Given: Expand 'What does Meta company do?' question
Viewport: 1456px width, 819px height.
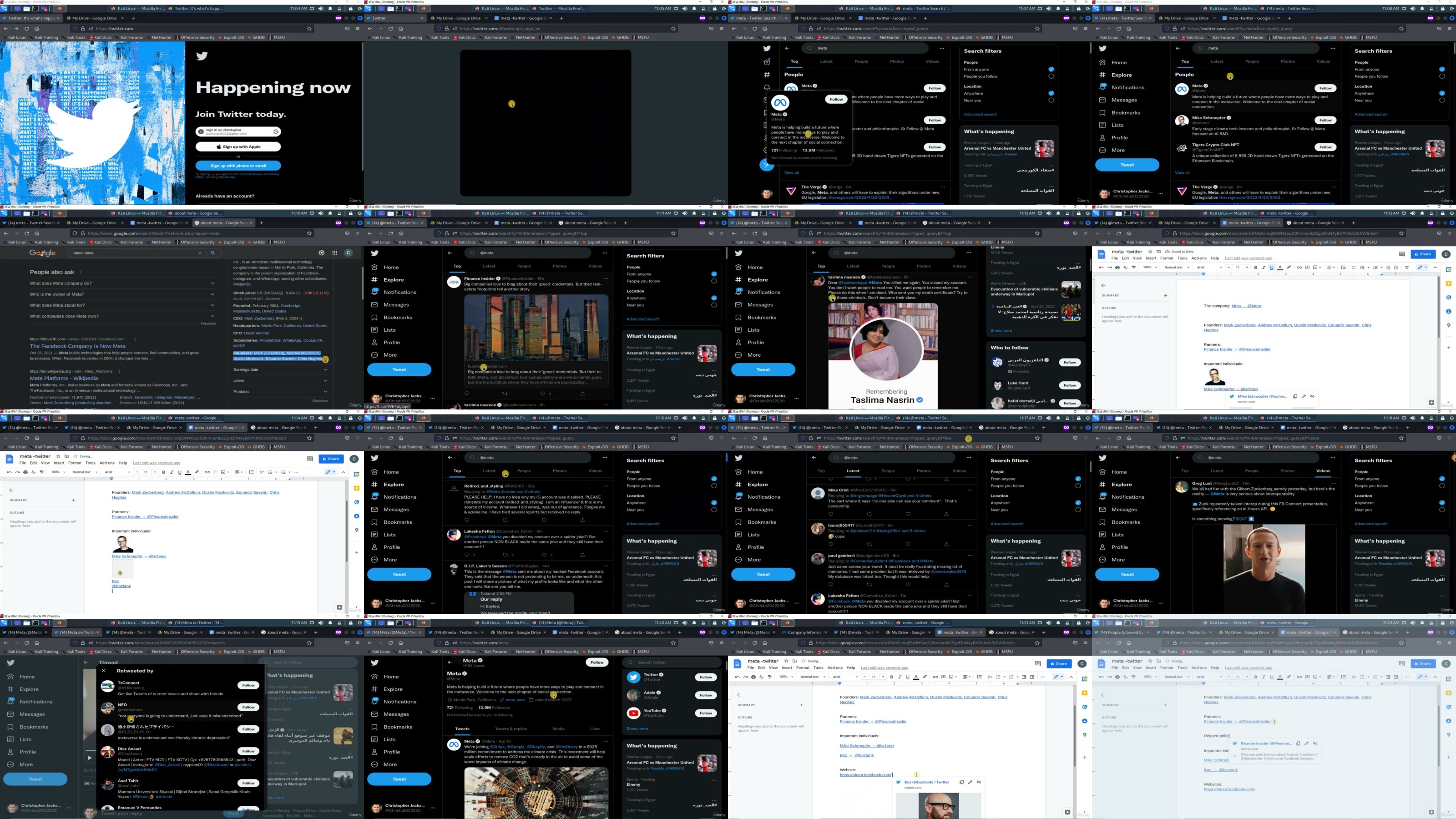Looking at the screenshot, I should click(212, 283).
